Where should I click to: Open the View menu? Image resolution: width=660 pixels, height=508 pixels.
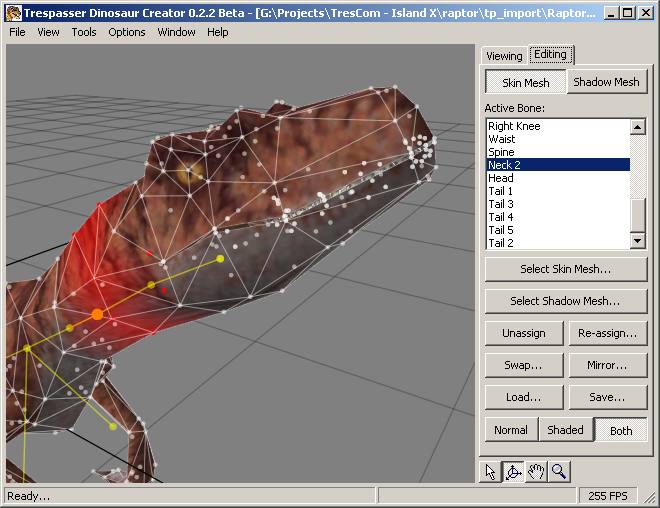coord(48,32)
